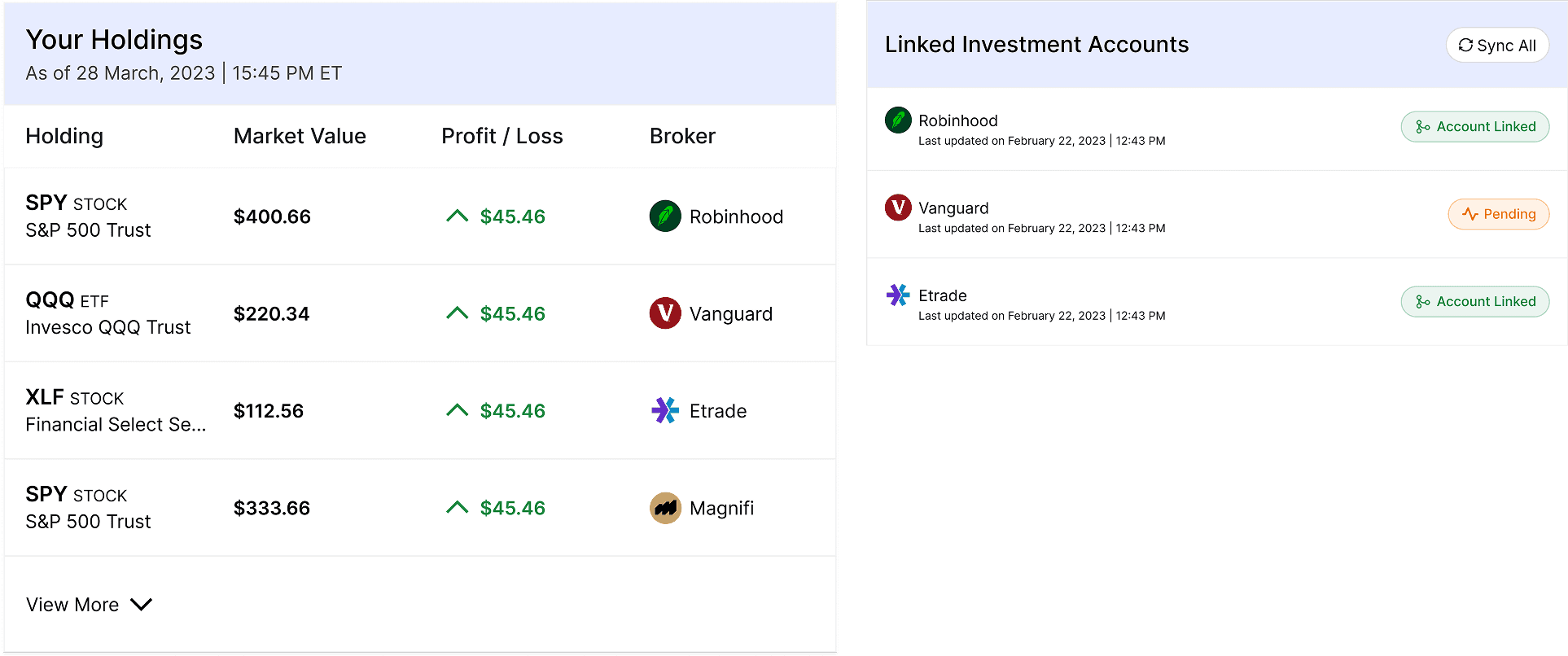The height and width of the screenshot is (656, 1568).
Task: Click the sync arrows icon beside Sync All
Action: (1465, 46)
